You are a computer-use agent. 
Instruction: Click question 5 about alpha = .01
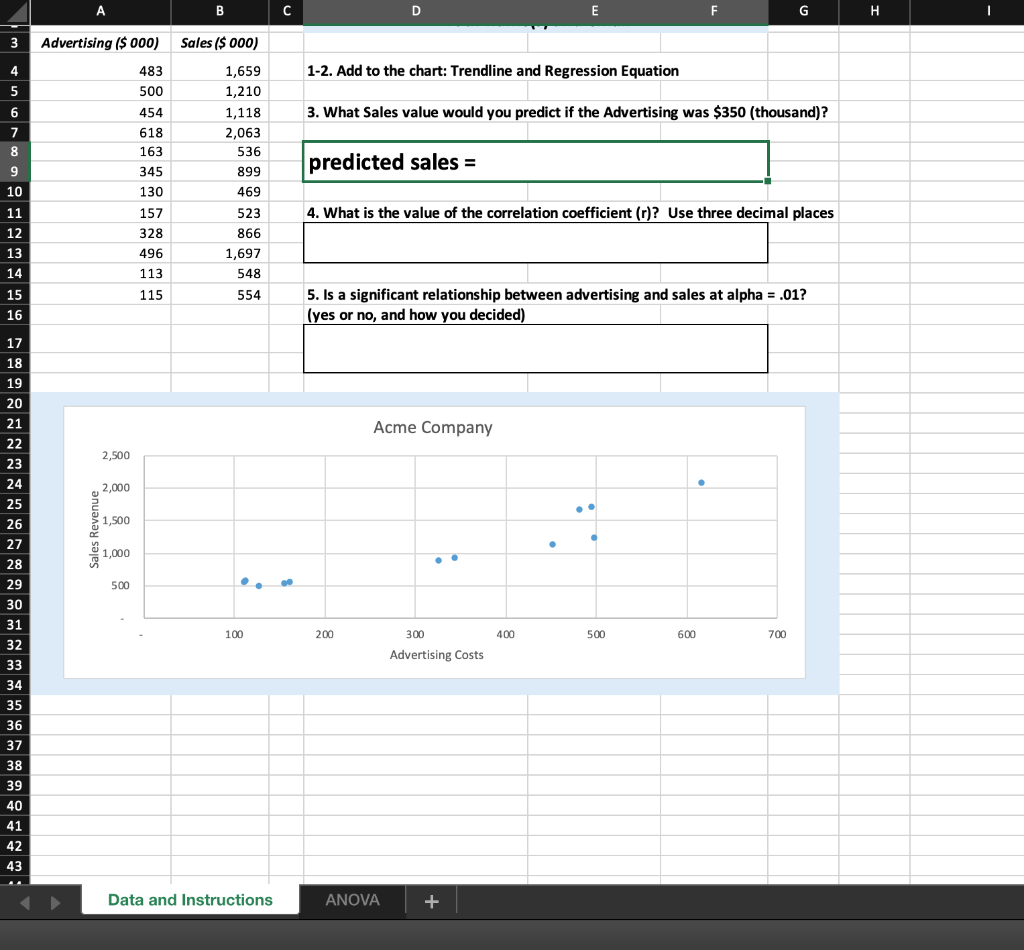[x=556, y=294]
